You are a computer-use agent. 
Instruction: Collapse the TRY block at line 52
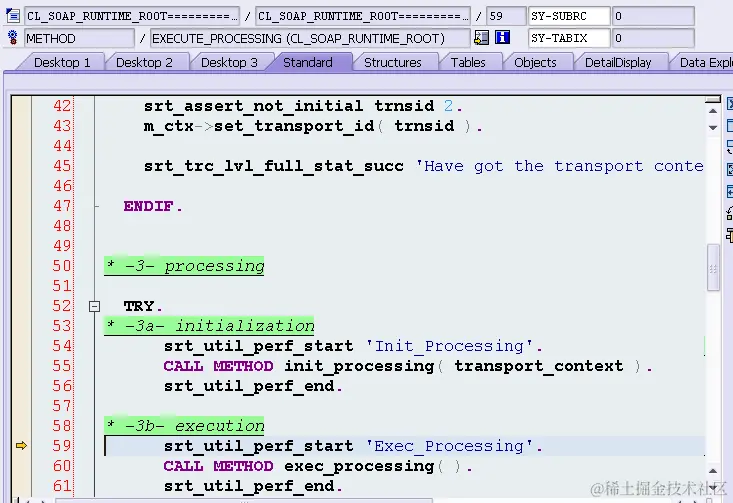[94, 306]
